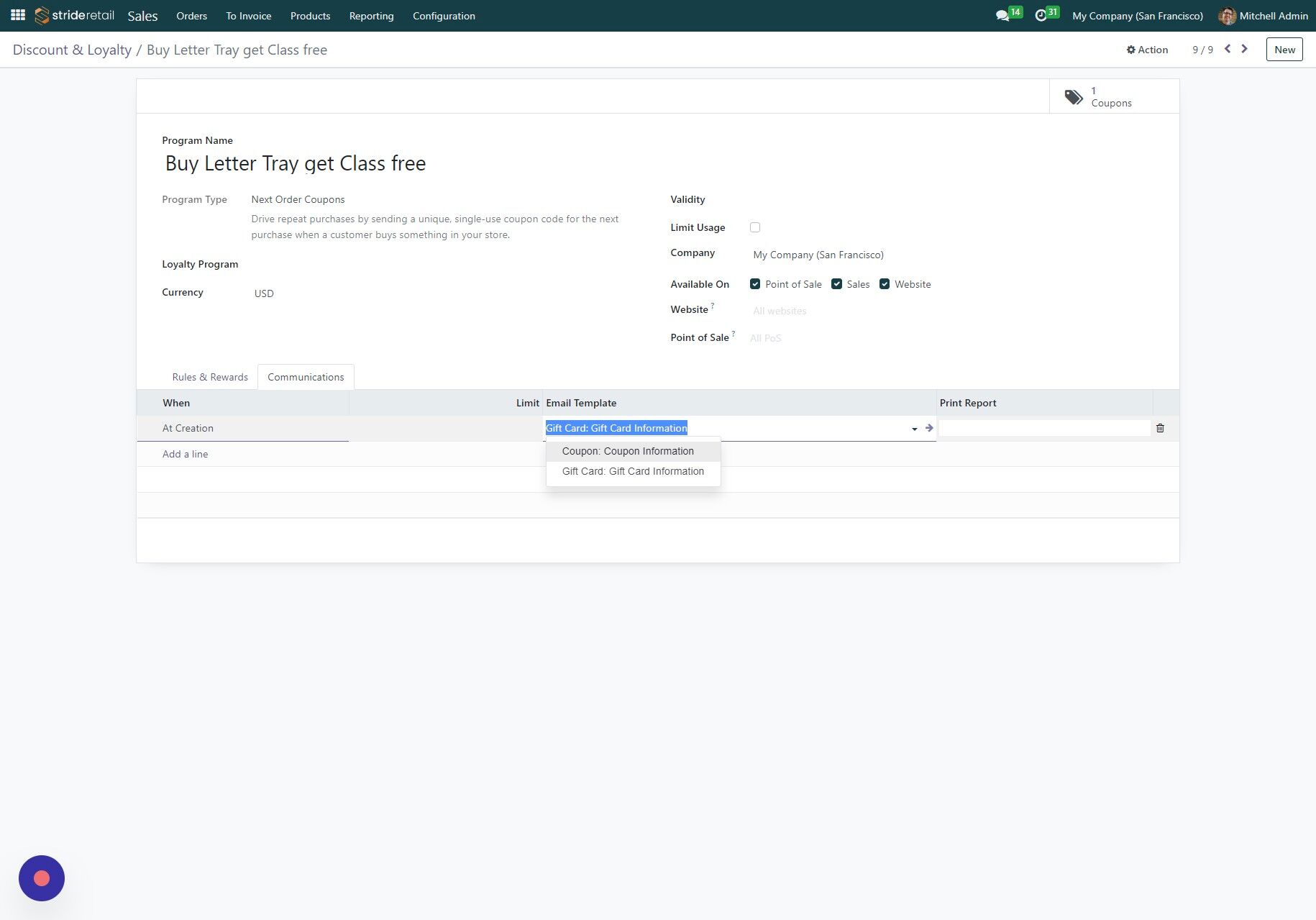Click the Action gear button
The width and height of the screenshot is (1316, 920).
(x=1147, y=50)
